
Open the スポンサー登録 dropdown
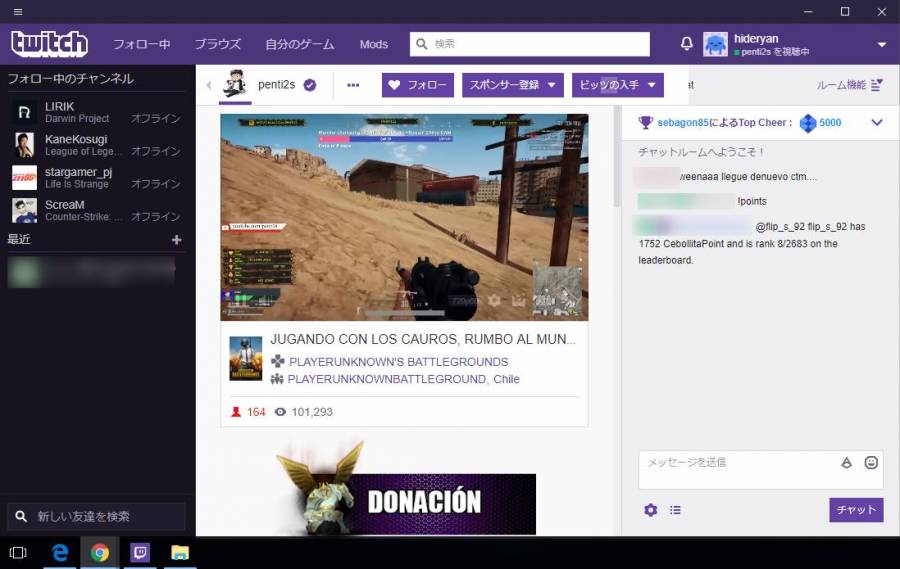[x=513, y=85]
